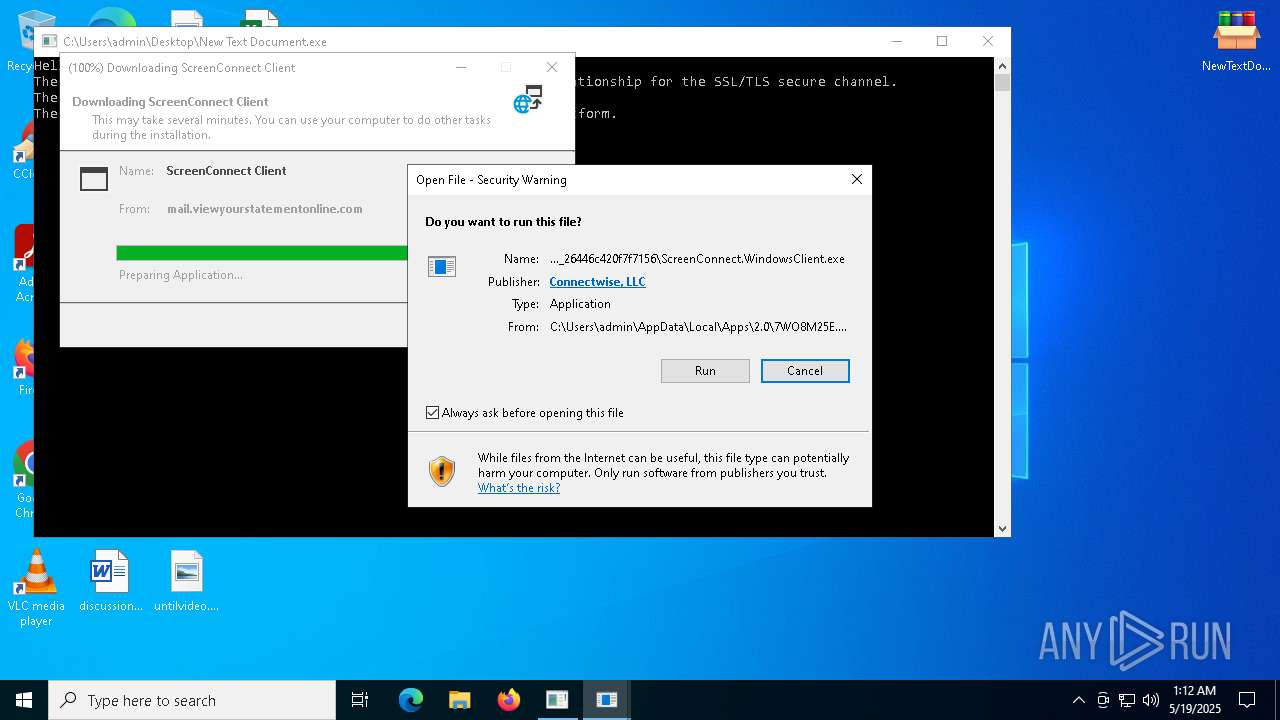This screenshot has width=1280, height=720.
Task: Click the console scrollbar down arrow
Action: coord(1002,529)
